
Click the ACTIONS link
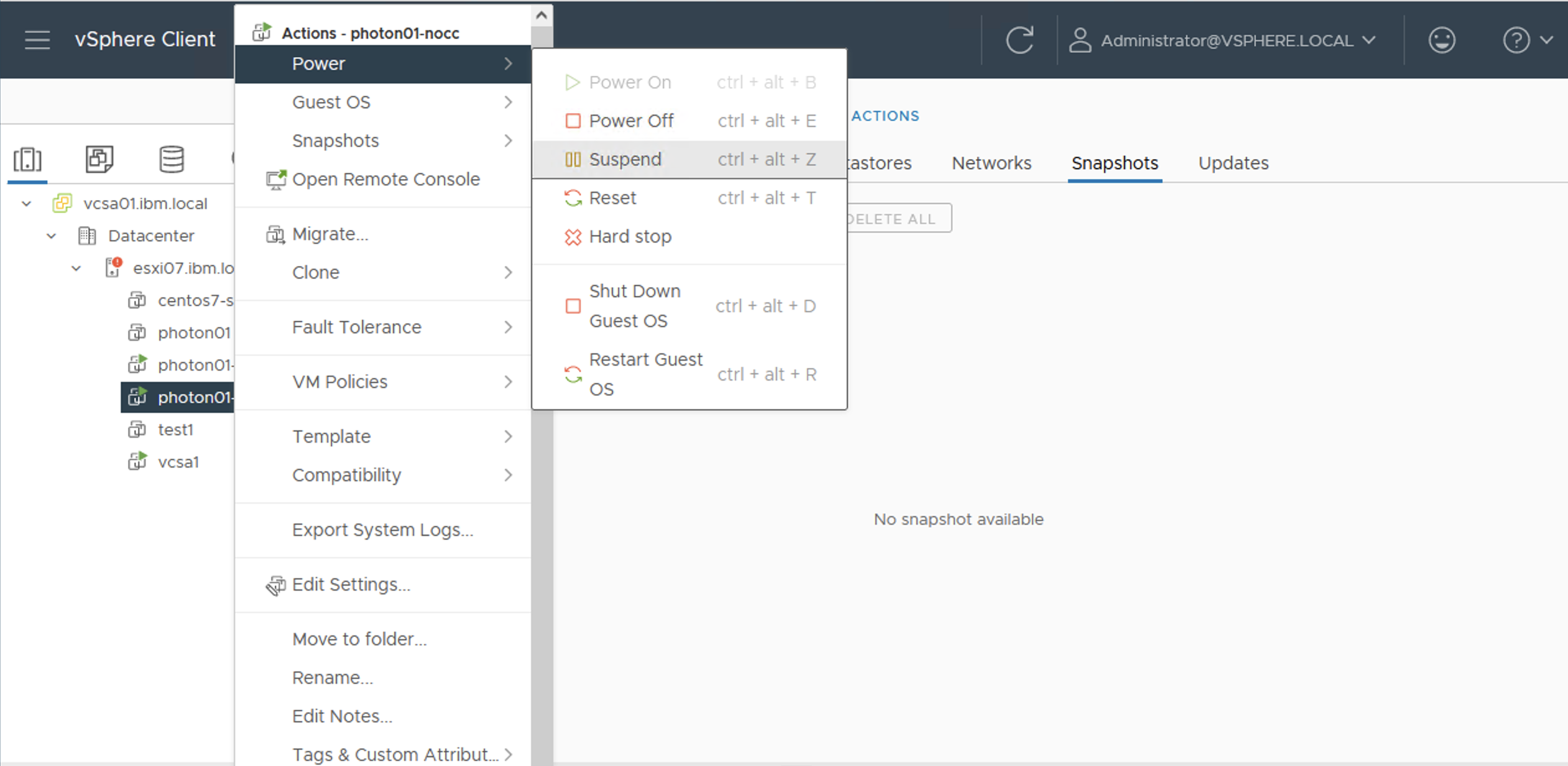(885, 116)
